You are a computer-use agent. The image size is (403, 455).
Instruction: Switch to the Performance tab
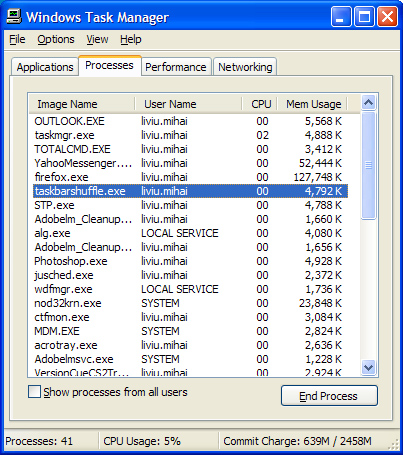176,67
